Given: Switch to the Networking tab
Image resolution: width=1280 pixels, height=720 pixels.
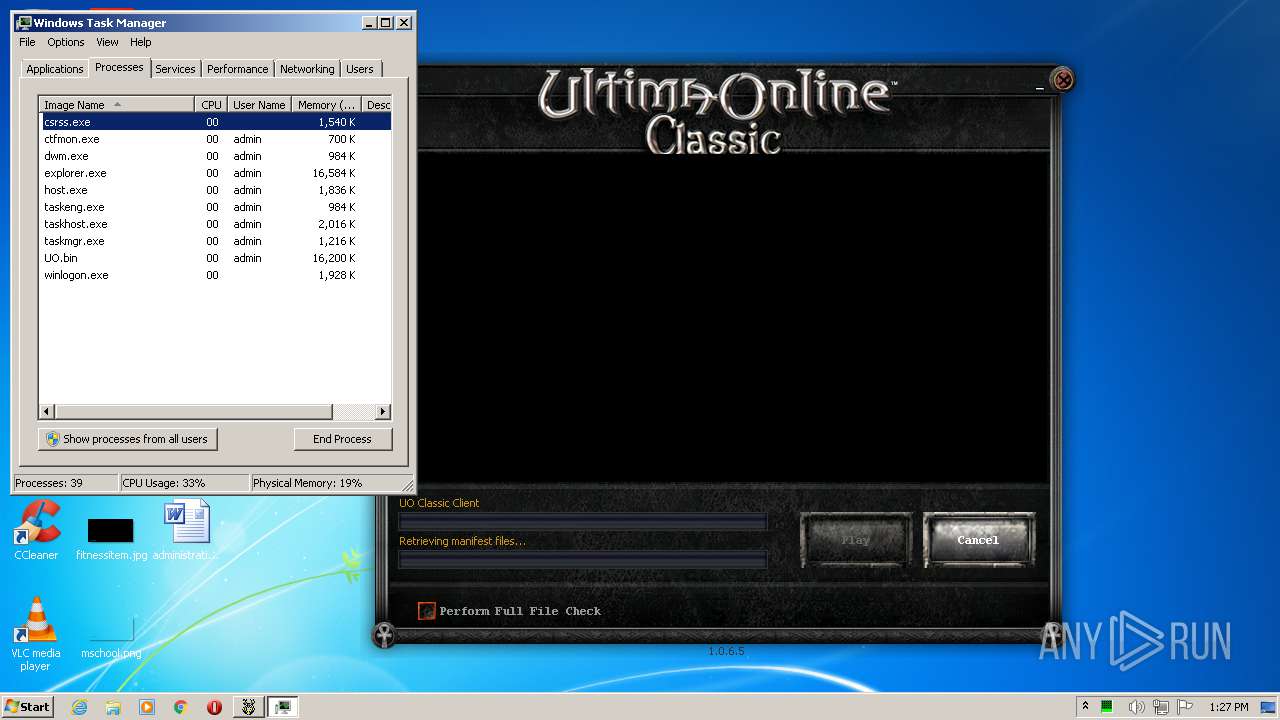Looking at the screenshot, I should tap(307, 69).
